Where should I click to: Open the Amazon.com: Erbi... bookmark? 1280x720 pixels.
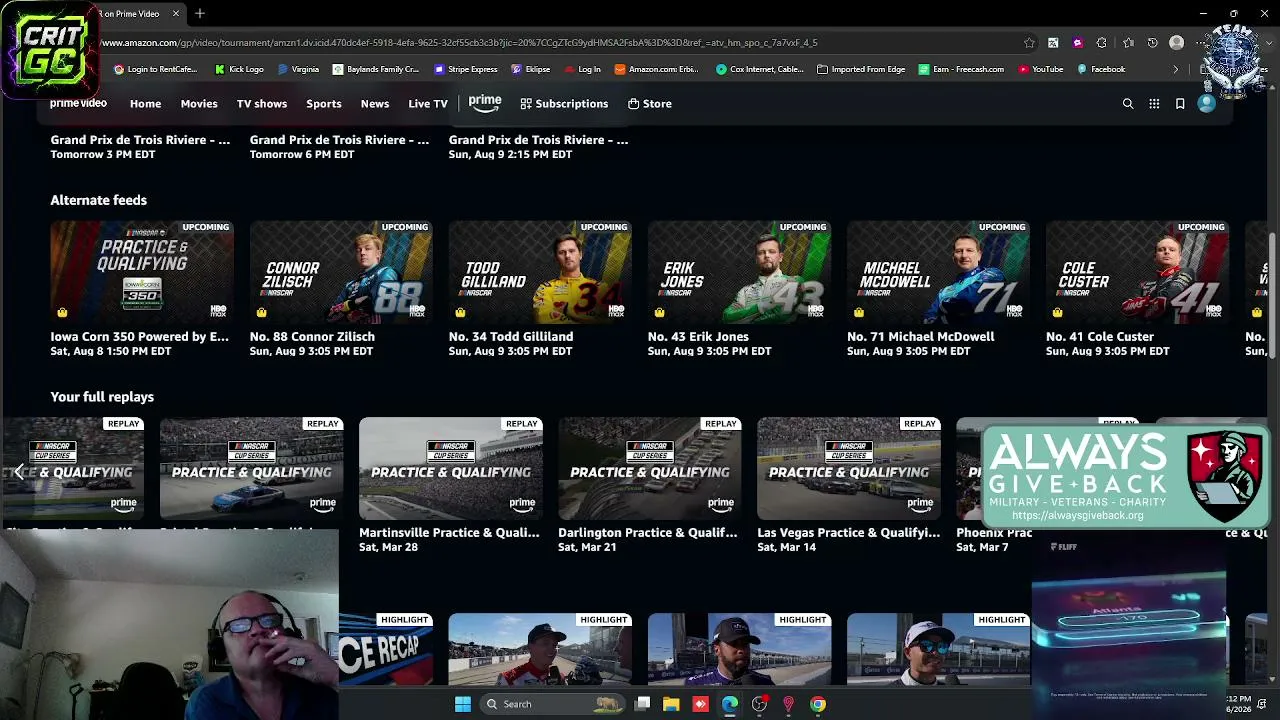(657, 69)
